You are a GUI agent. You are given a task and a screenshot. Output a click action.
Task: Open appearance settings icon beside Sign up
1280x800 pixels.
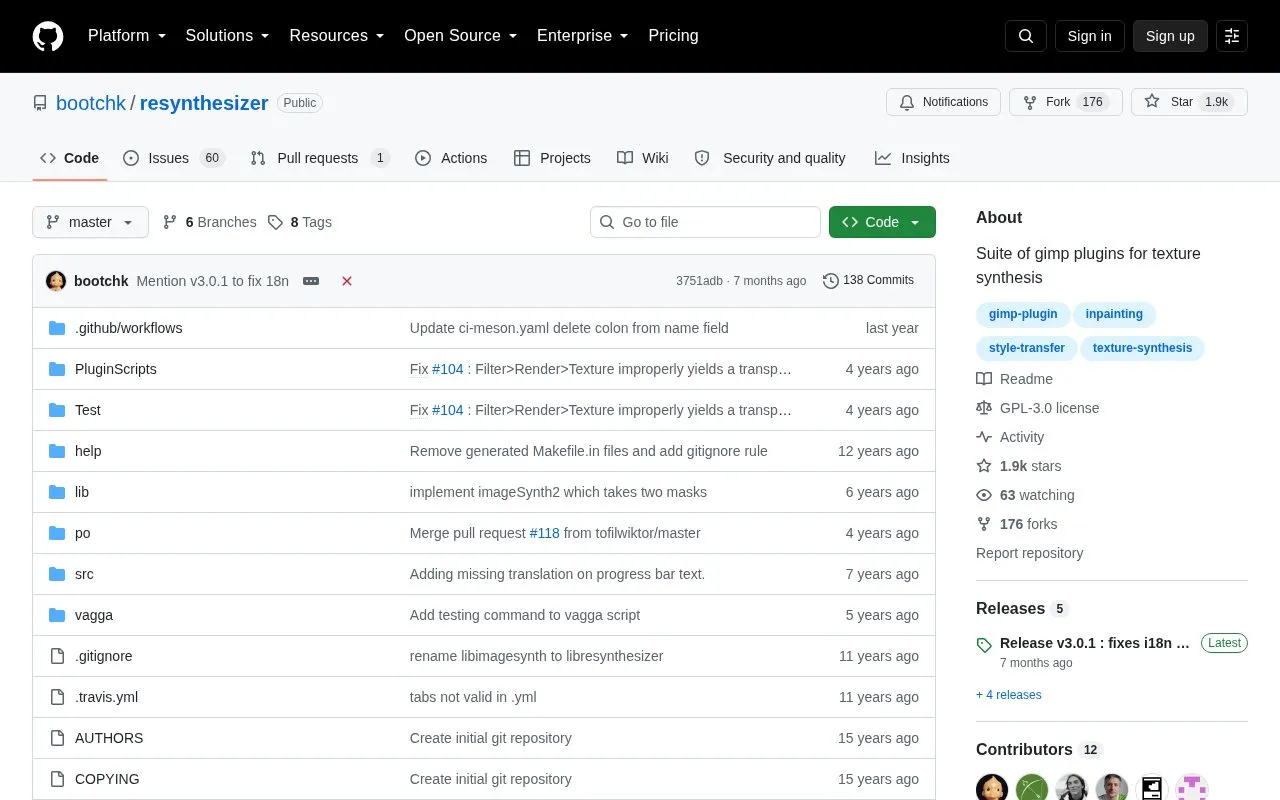[1232, 36]
